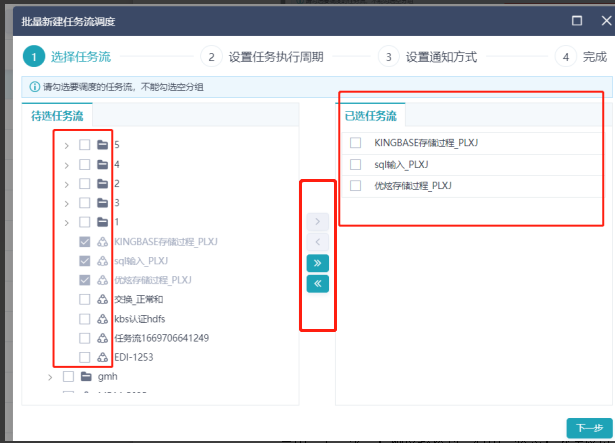Click the 下一步 button

[x=587, y=427]
